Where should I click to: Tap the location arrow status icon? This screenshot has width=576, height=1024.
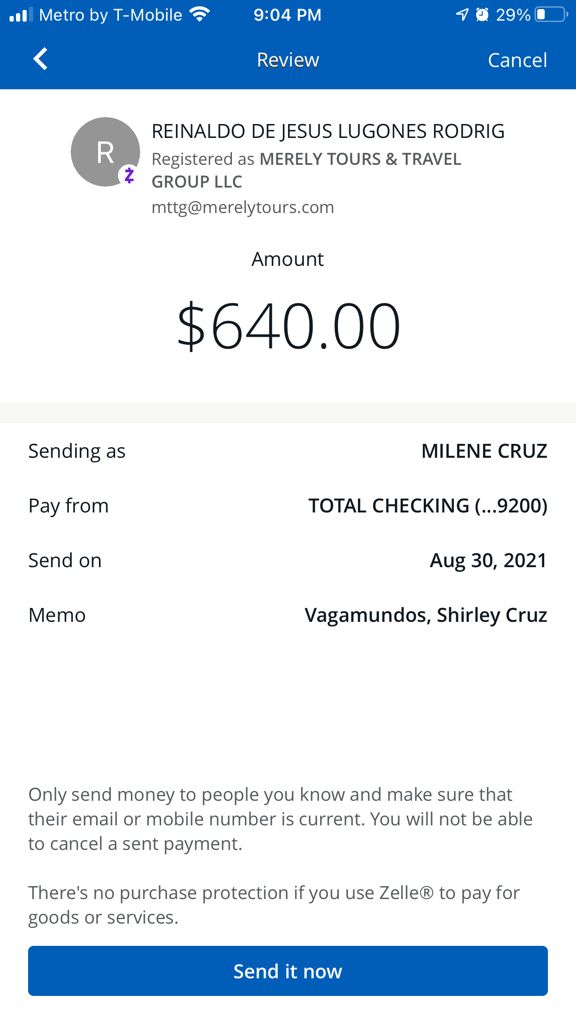(462, 14)
